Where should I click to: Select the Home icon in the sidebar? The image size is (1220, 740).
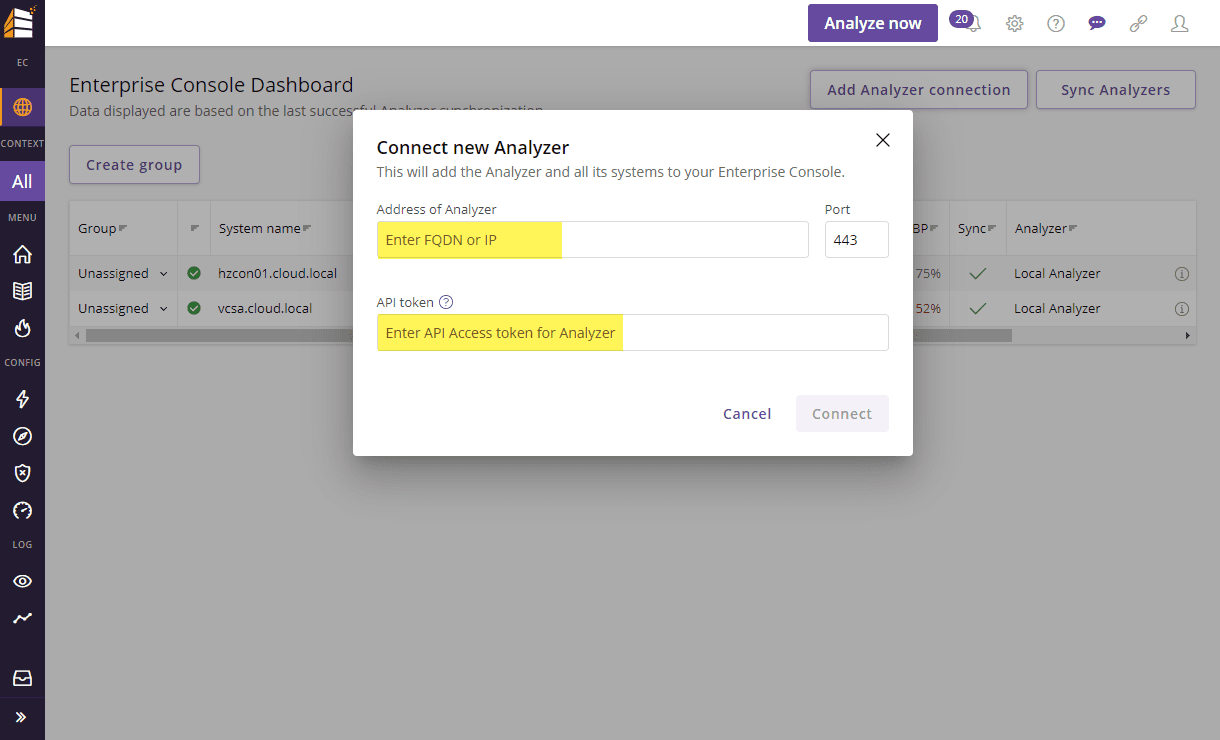point(22,254)
